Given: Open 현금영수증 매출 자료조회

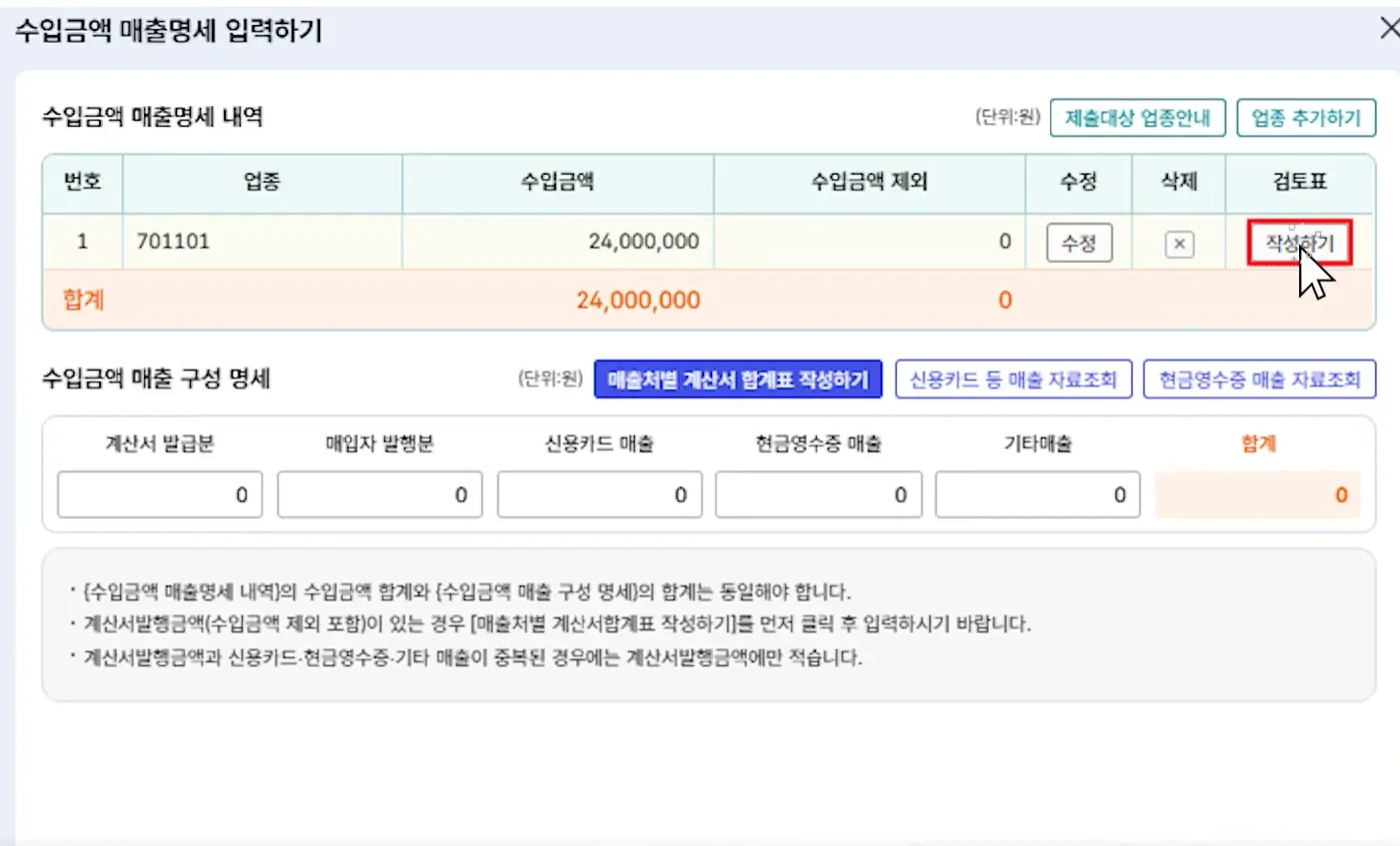Looking at the screenshot, I should tap(1259, 379).
